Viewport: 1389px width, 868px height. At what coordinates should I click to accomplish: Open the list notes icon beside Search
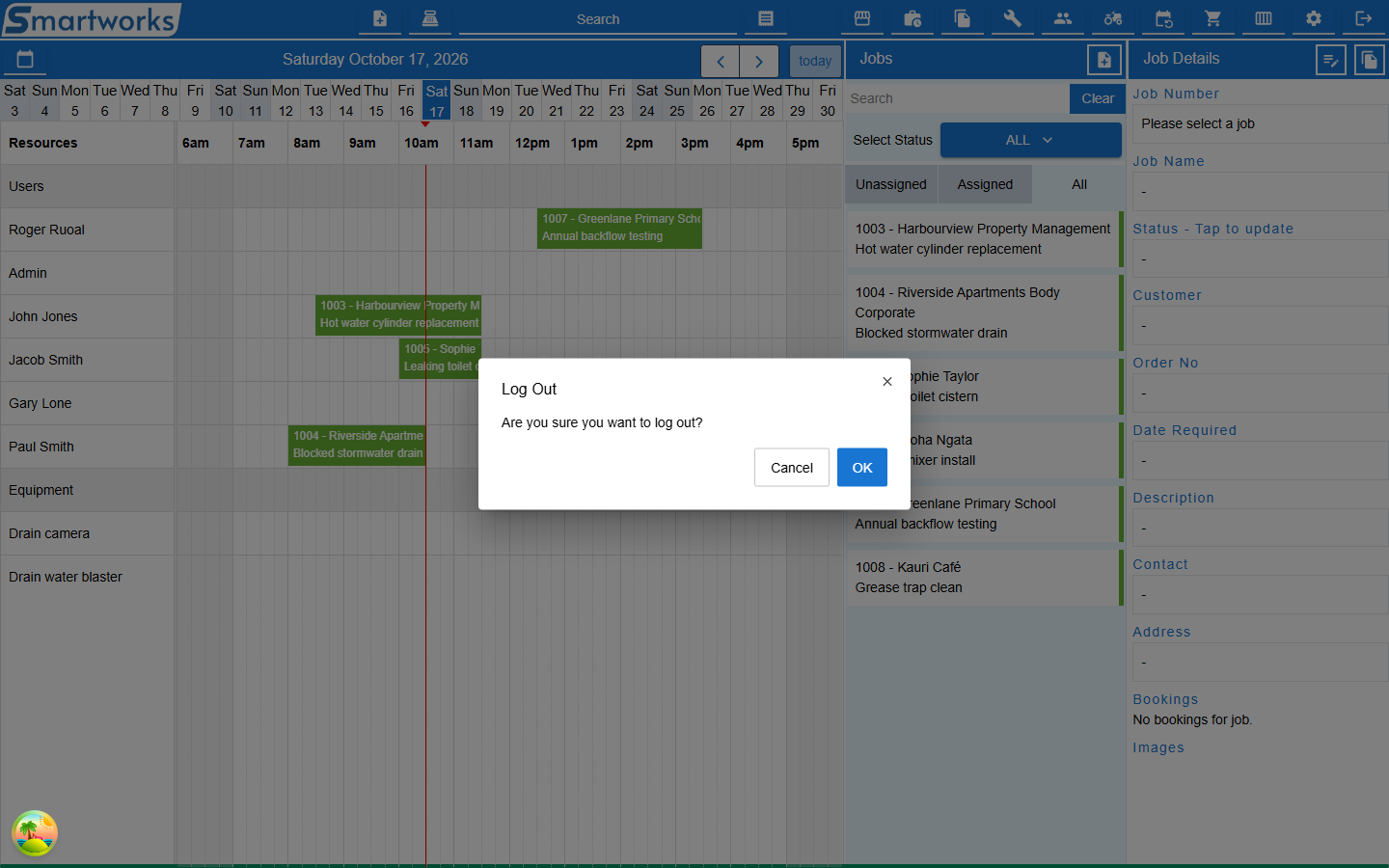click(x=766, y=18)
